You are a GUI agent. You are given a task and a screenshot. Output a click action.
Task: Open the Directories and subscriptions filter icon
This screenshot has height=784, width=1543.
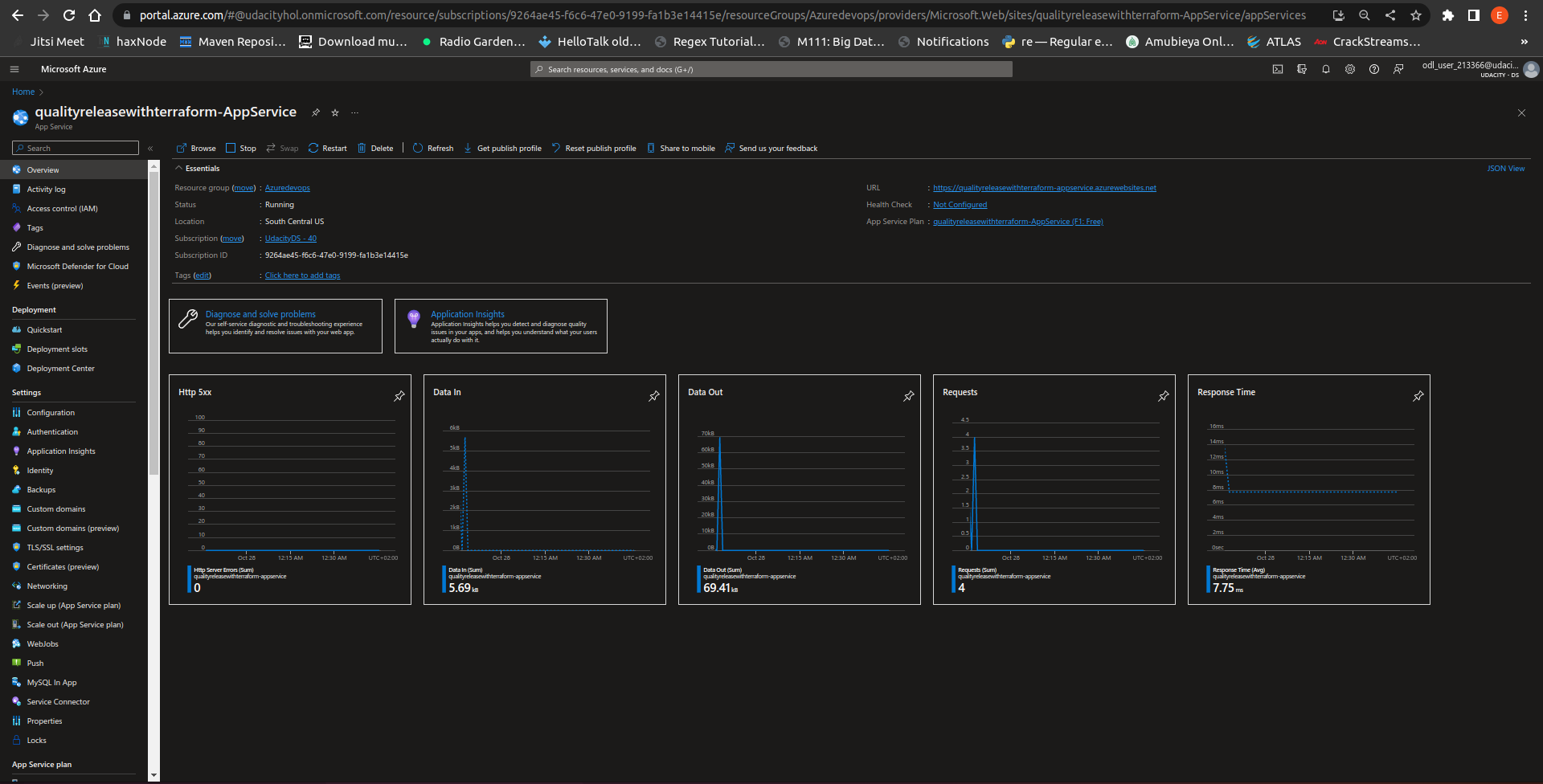pos(1302,69)
